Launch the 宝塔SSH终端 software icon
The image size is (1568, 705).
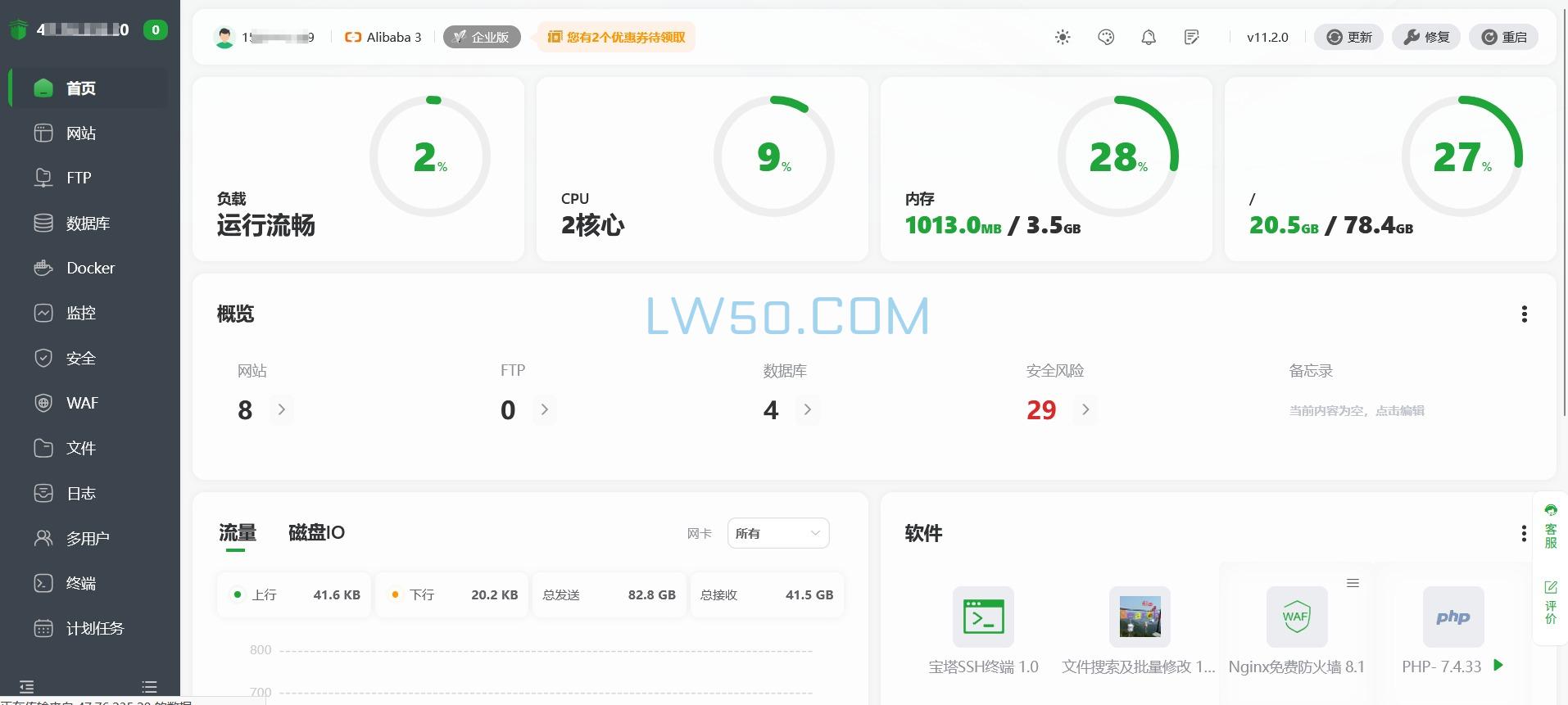point(983,617)
